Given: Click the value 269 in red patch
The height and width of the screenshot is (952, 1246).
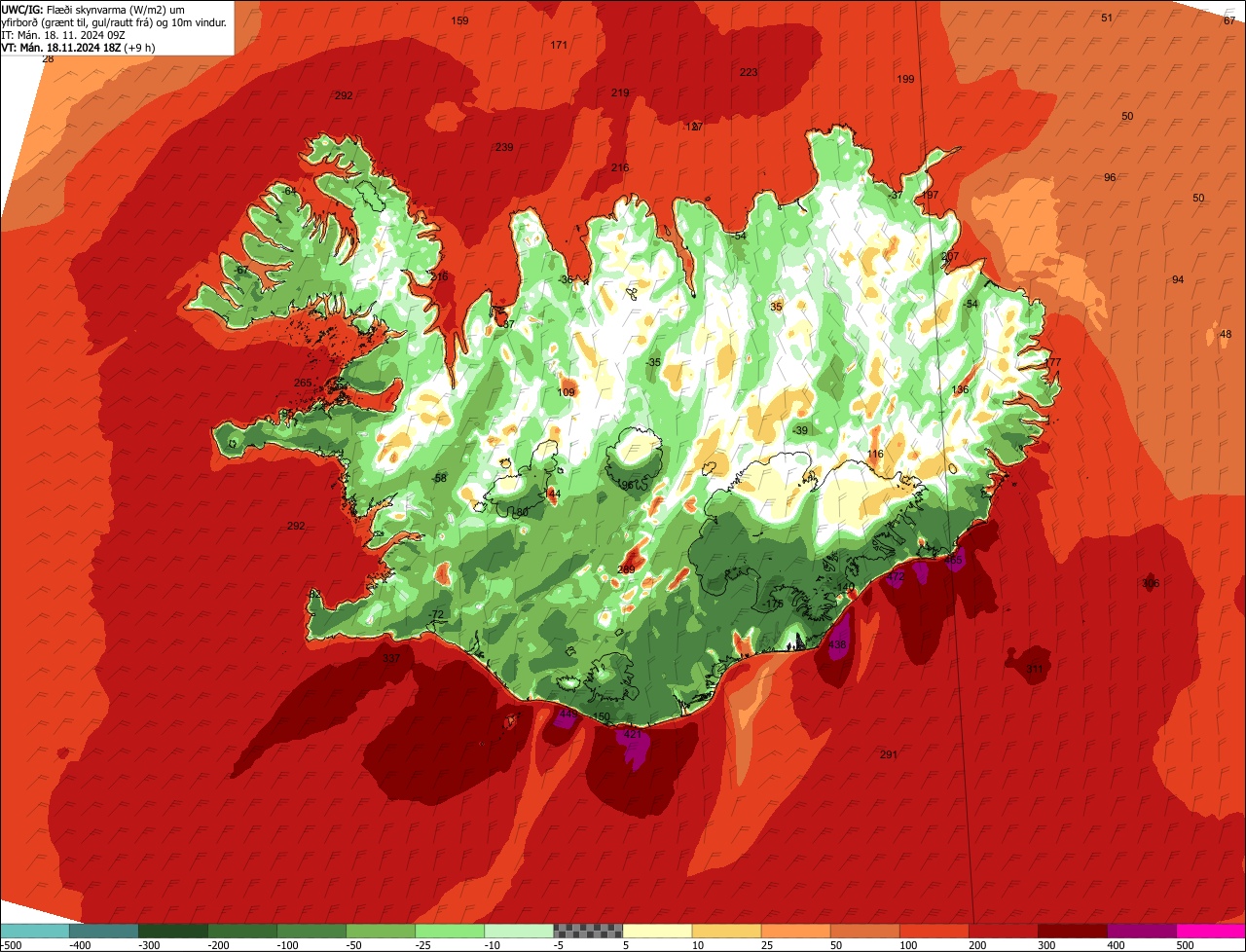Looking at the screenshot, I should (x=626, y=569).
